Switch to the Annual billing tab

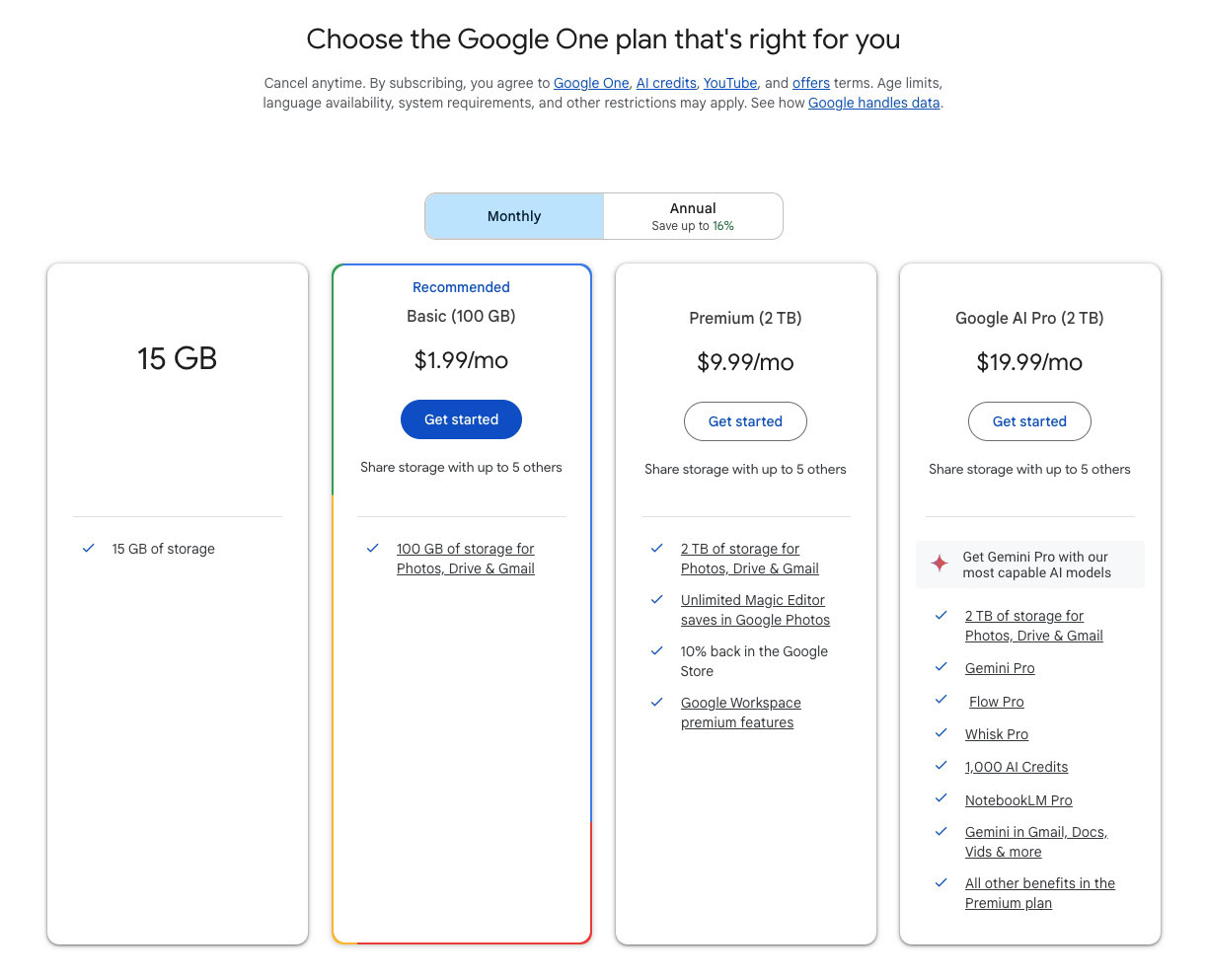693,215
